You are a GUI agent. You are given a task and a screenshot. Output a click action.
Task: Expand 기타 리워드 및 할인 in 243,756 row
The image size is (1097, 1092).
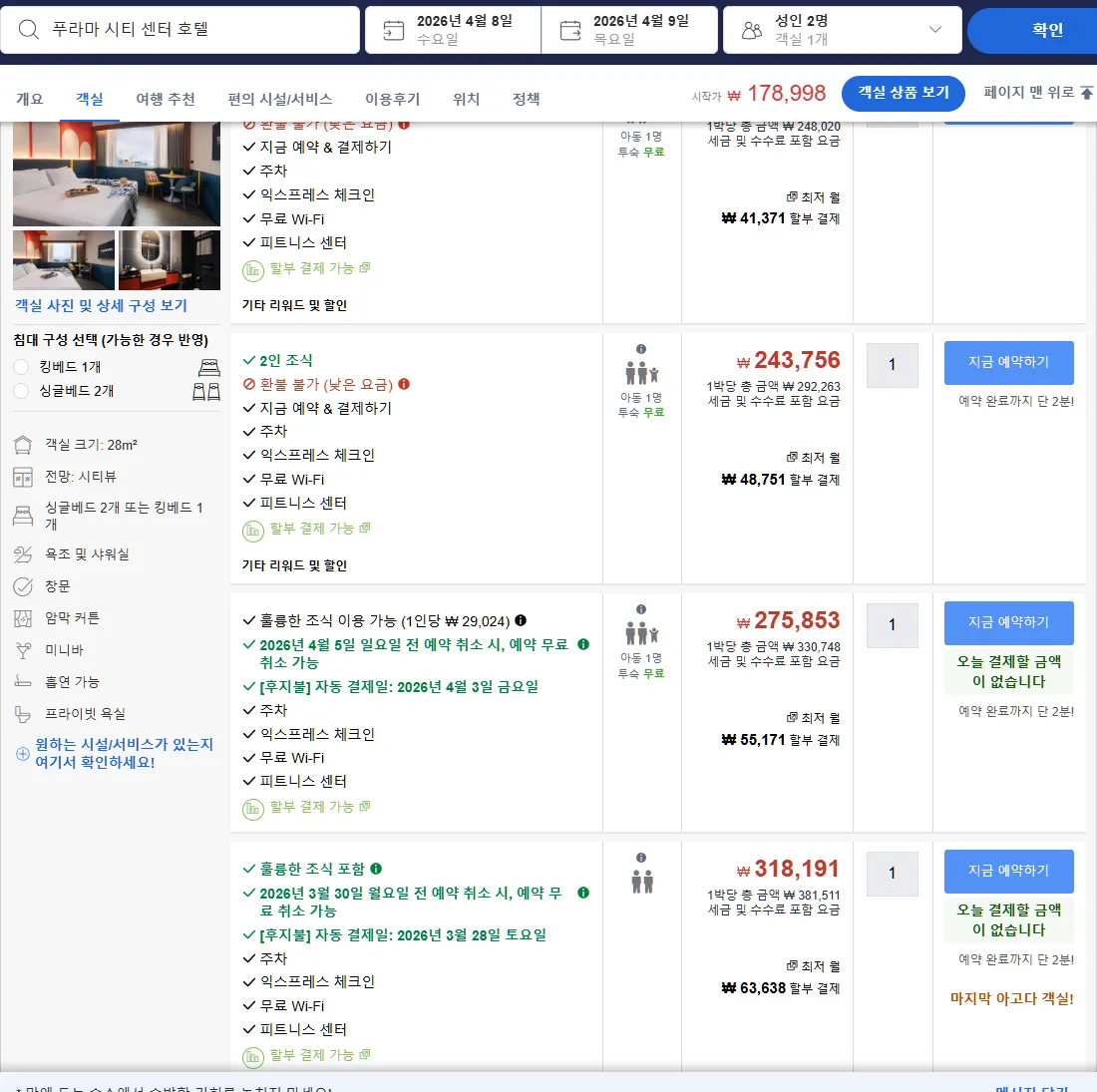(294, 565)
